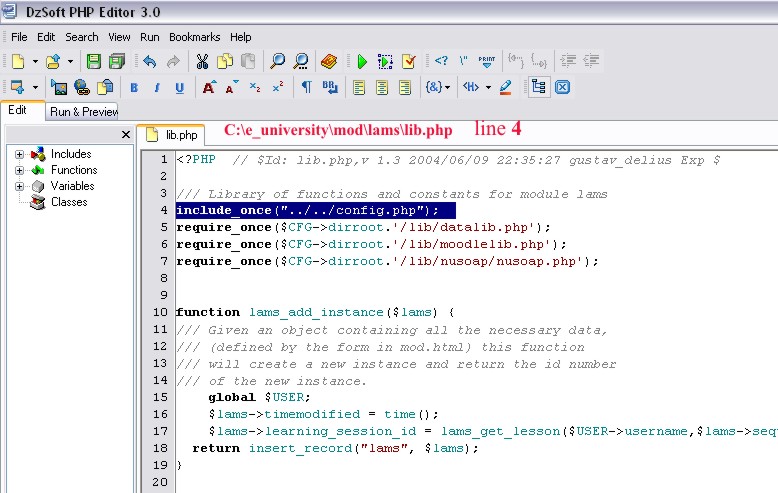Click the highlighter color pen icon

506,87
